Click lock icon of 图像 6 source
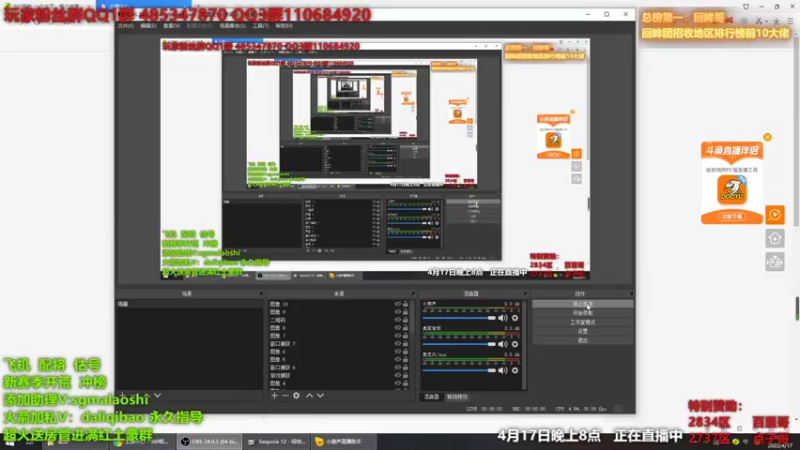The image size is (800, 450). (x=406, y=352)
